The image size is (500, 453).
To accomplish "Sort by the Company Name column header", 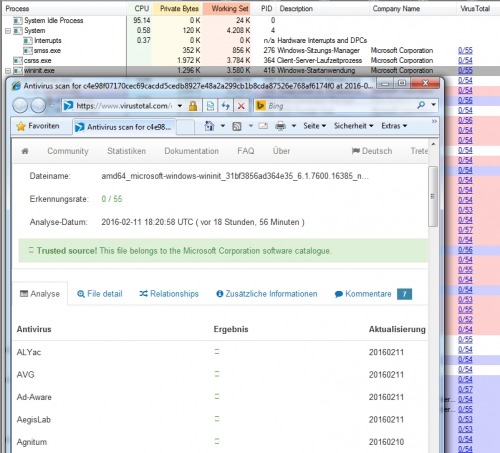I will coord(396,9).
